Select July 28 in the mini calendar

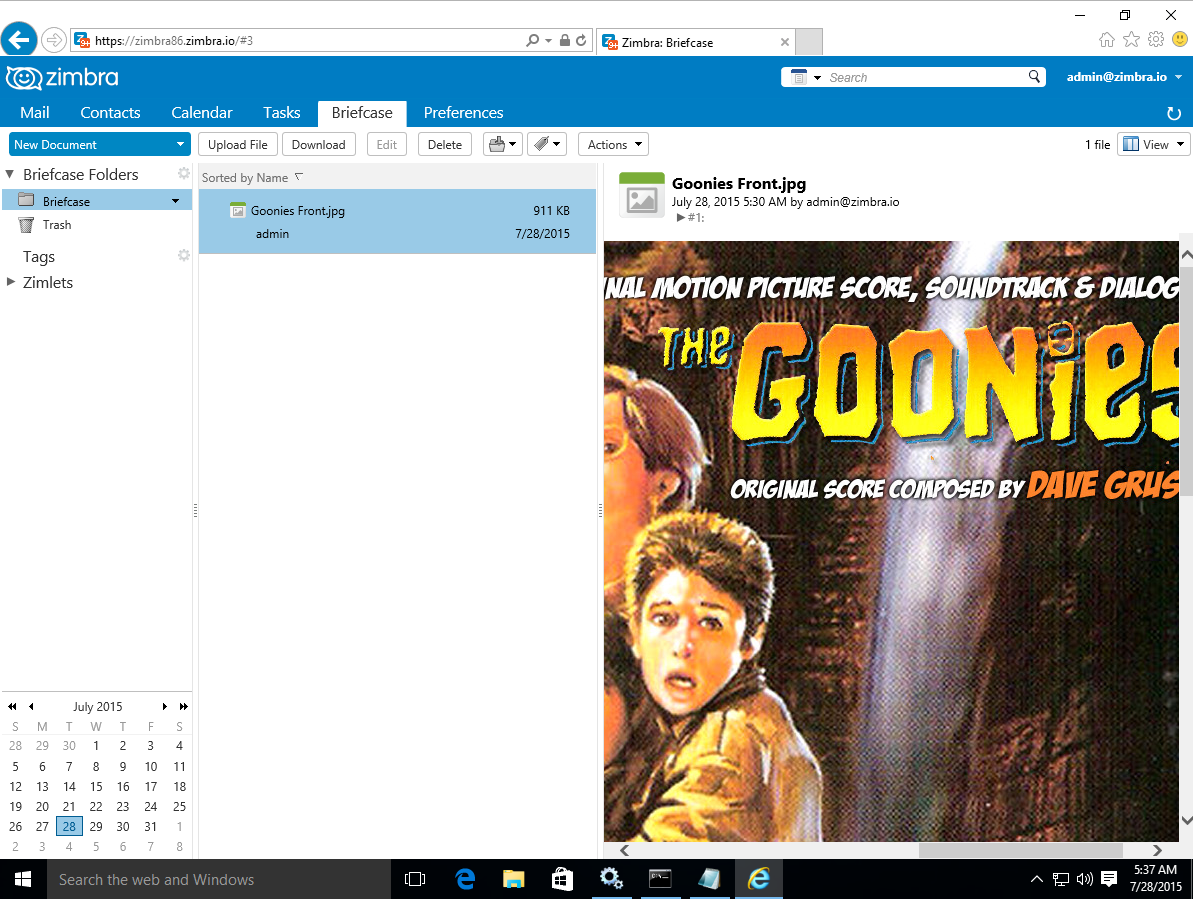click(69, 826)
